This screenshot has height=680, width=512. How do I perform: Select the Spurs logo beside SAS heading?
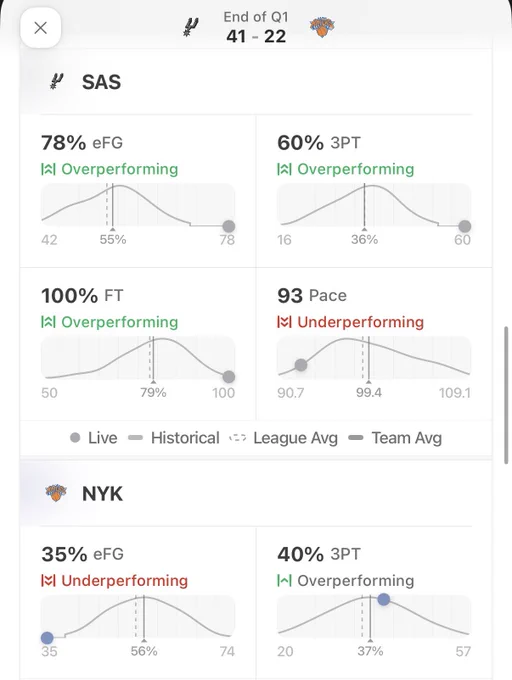click(x=56, y=81)
